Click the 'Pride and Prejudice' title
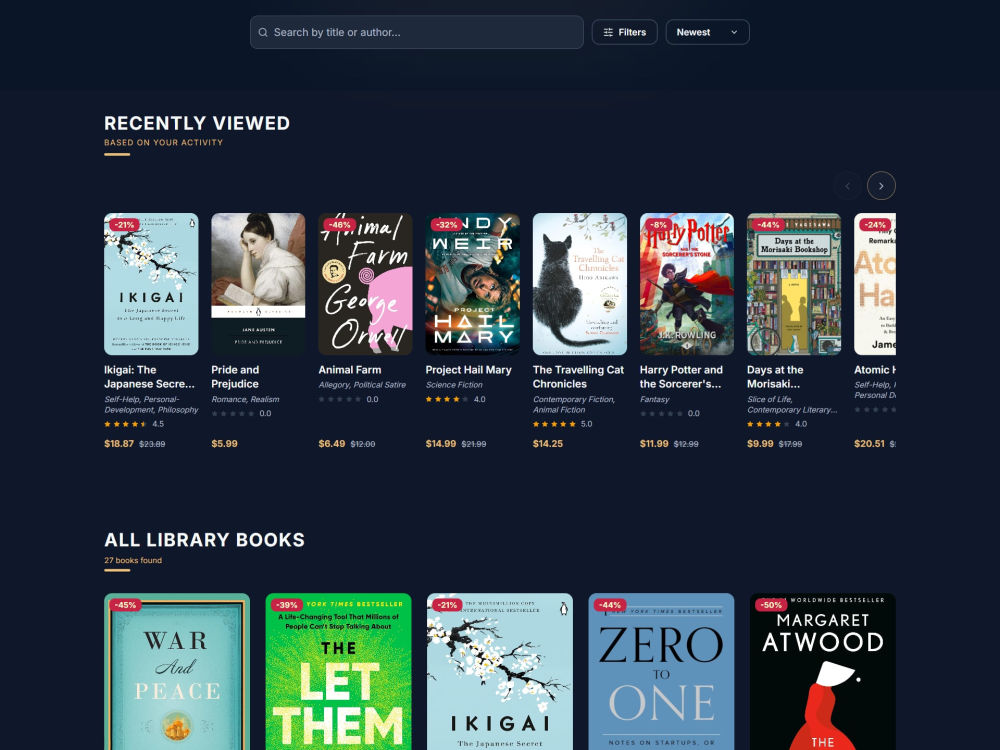The image size is (1000, 750). pos(235,377)
